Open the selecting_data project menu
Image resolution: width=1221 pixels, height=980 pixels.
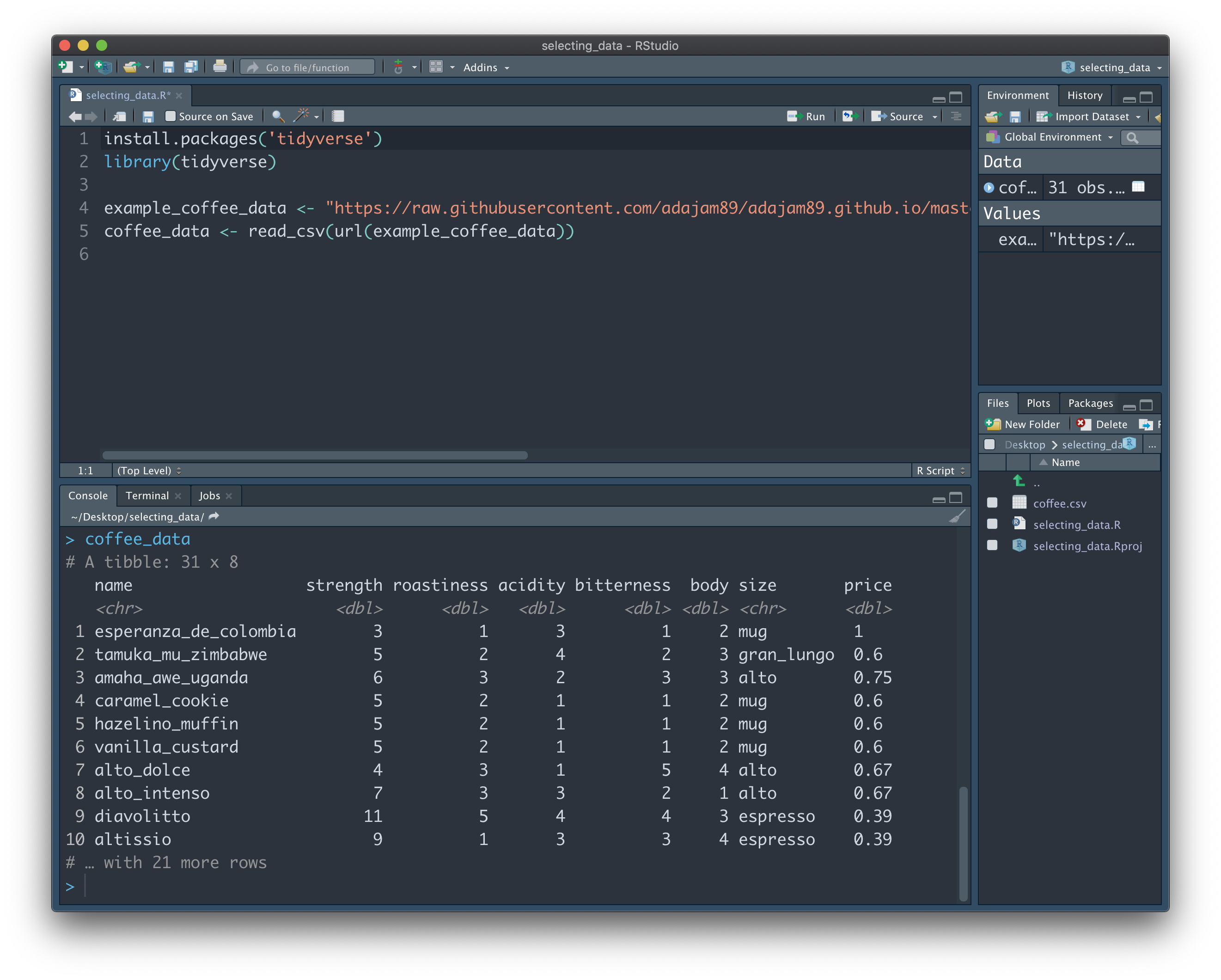click(1111, 67)
